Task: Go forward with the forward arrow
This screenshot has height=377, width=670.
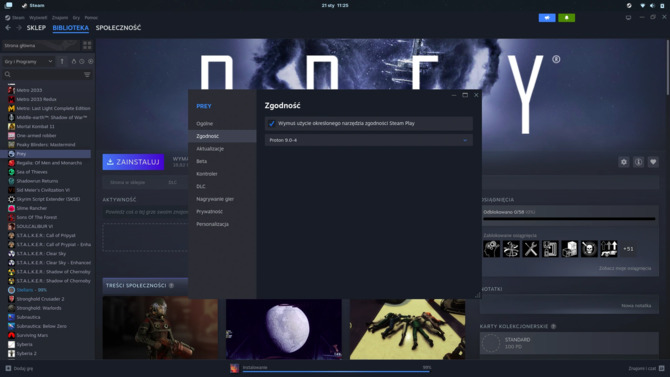Action: [x=19, y=28]
